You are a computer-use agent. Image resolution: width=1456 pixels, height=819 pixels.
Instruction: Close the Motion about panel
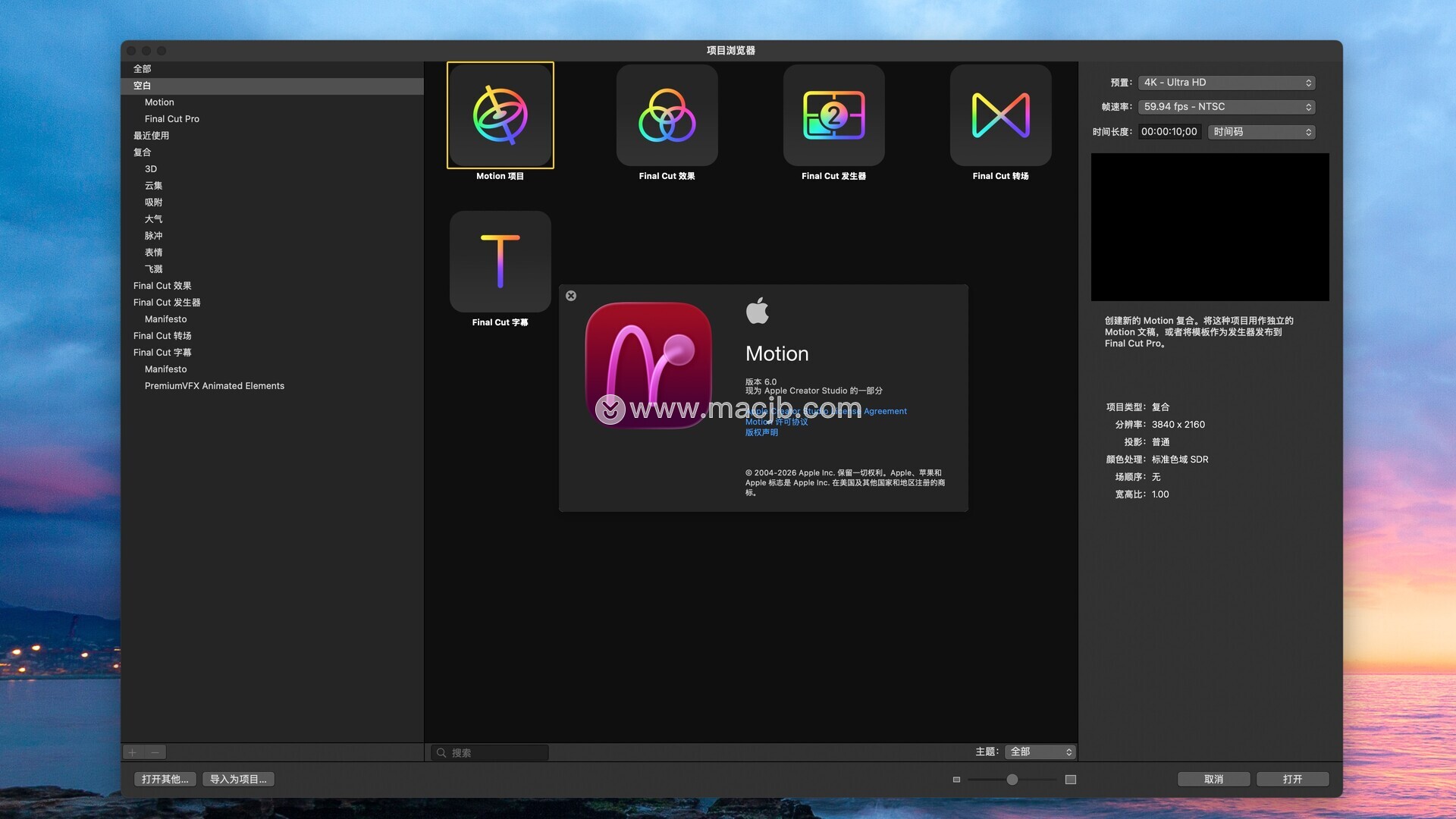(571, 296)
